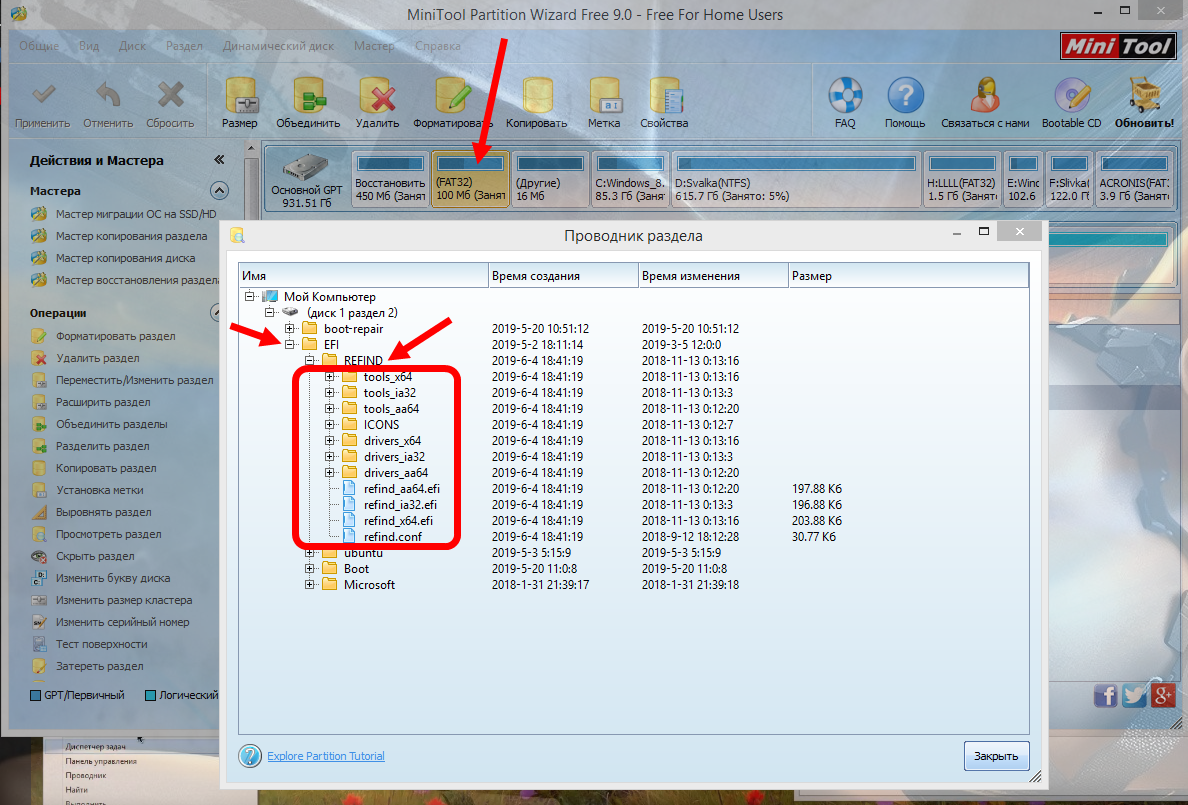The height and width of the screenshot is (805, 1188).
Task: Open the FAQ lifebuoy icon
Action: coord(846,95)
